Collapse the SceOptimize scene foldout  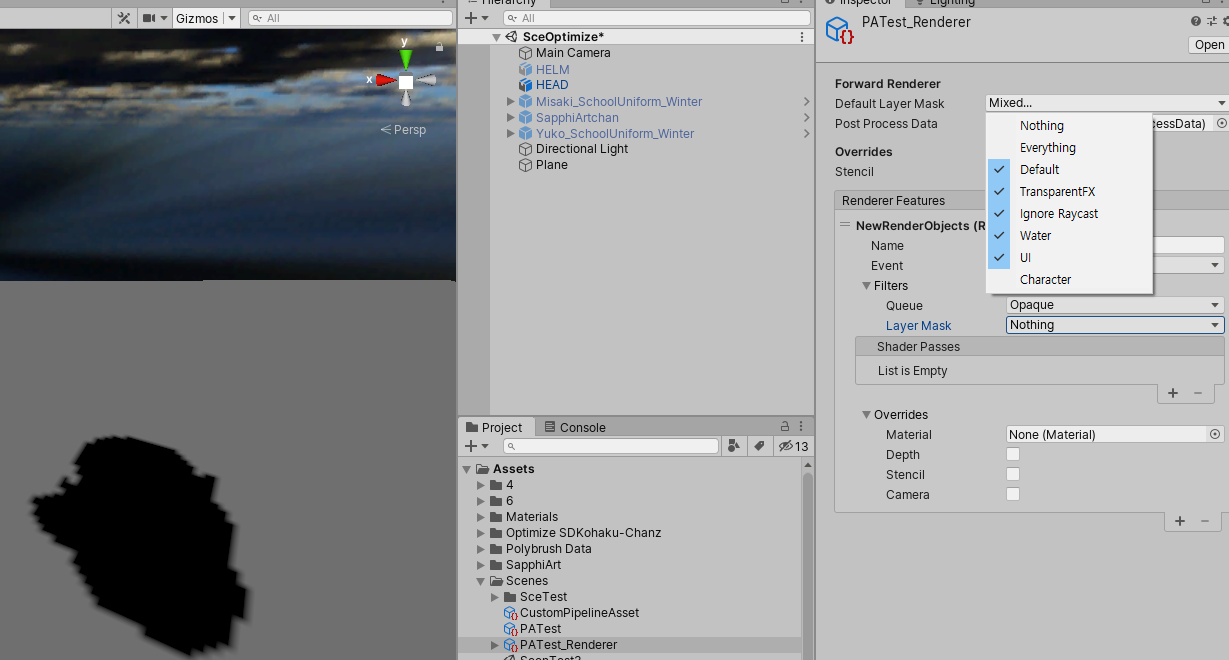pyautogui.click(x=496, y=37)
